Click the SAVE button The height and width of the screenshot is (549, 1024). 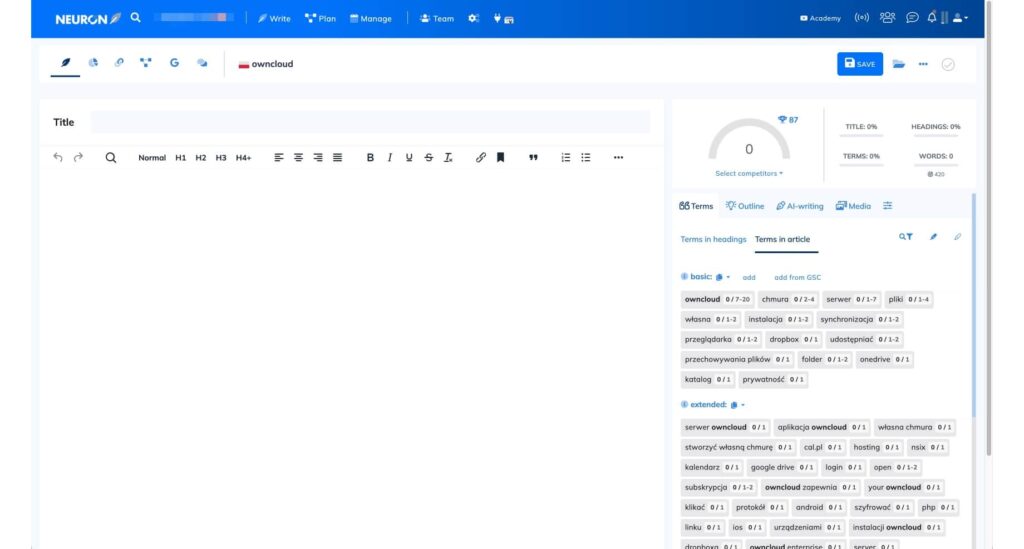click(x=859, y=64)
